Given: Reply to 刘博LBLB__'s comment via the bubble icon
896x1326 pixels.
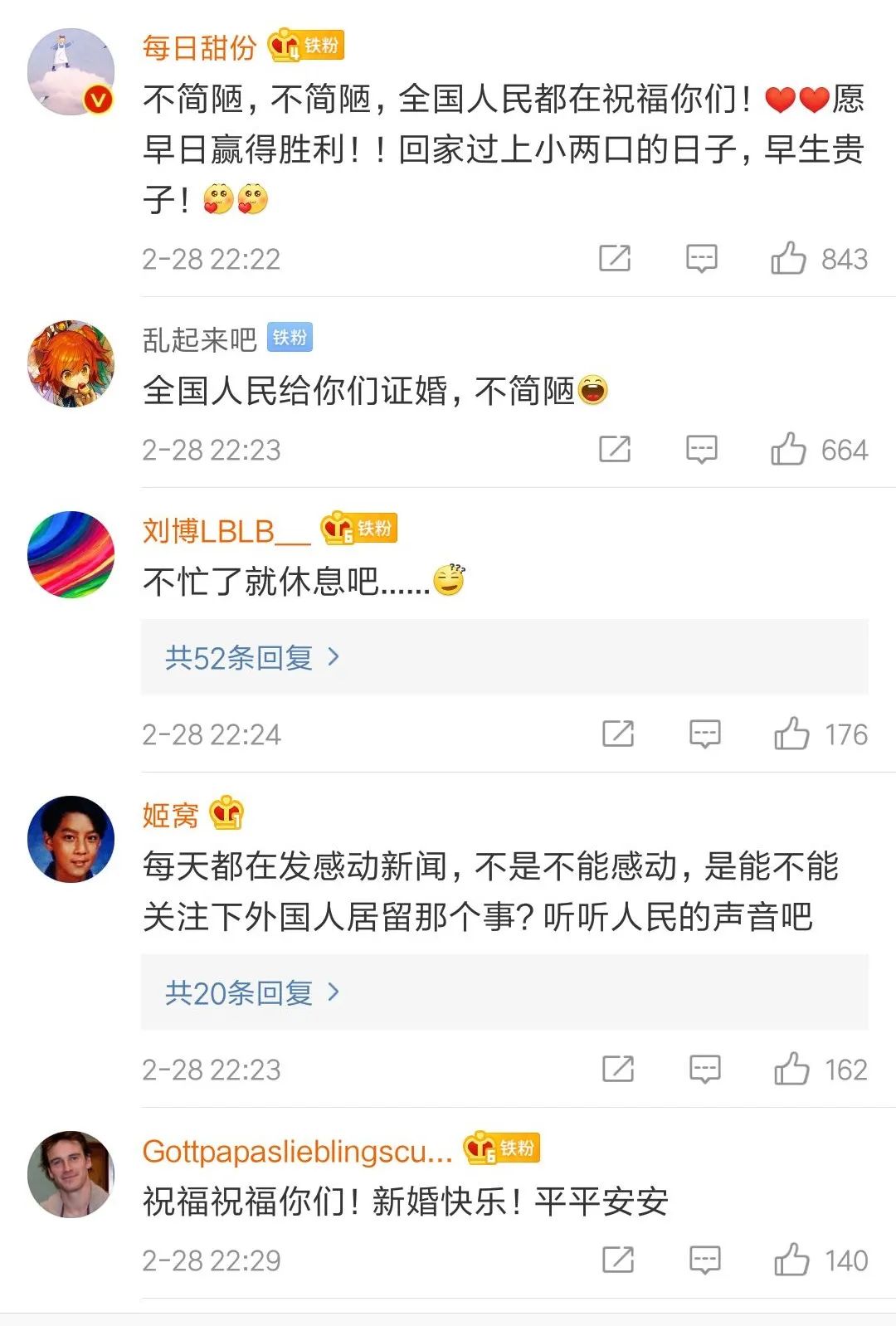Looking at the screenshot, I should click(705, 734).
